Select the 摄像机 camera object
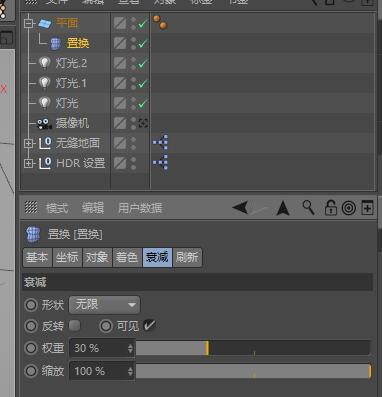382x397 pixels. pyautogui.click(x=72, y=123)
